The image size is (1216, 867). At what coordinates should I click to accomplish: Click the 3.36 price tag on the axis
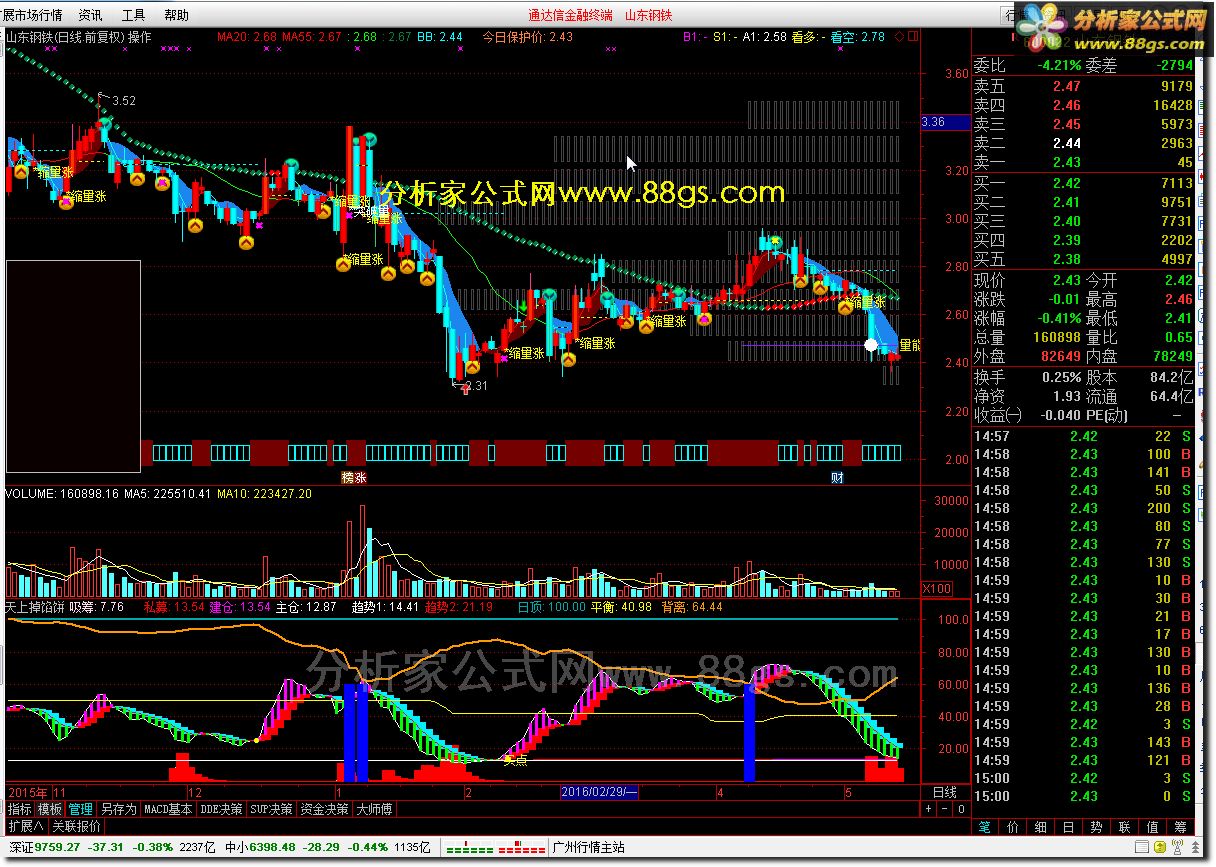945,122
